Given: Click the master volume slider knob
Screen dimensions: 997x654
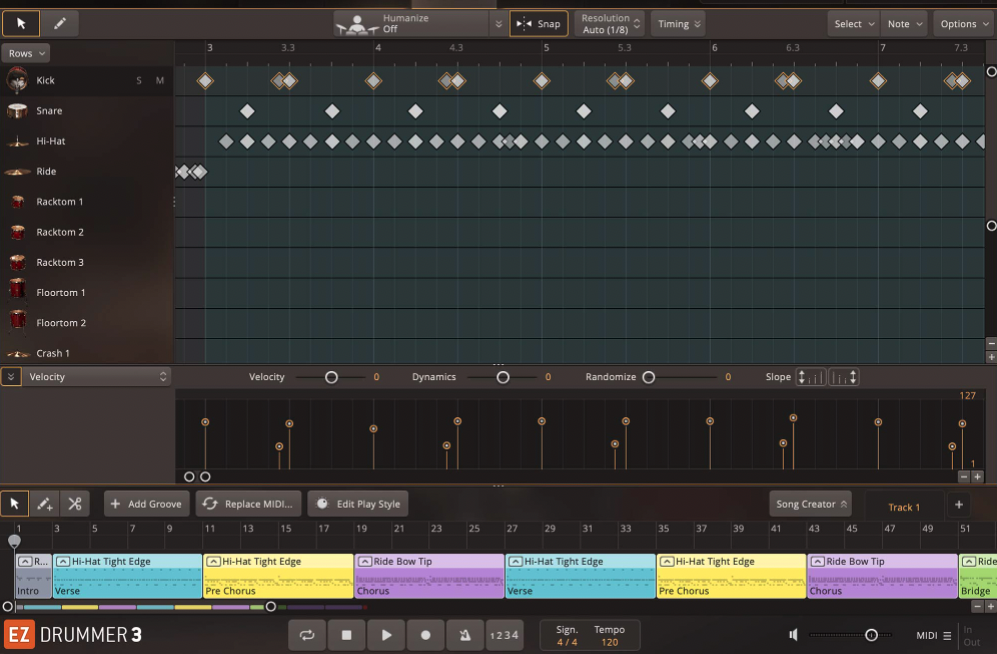Looking at the screenshot, I should 871,635.
